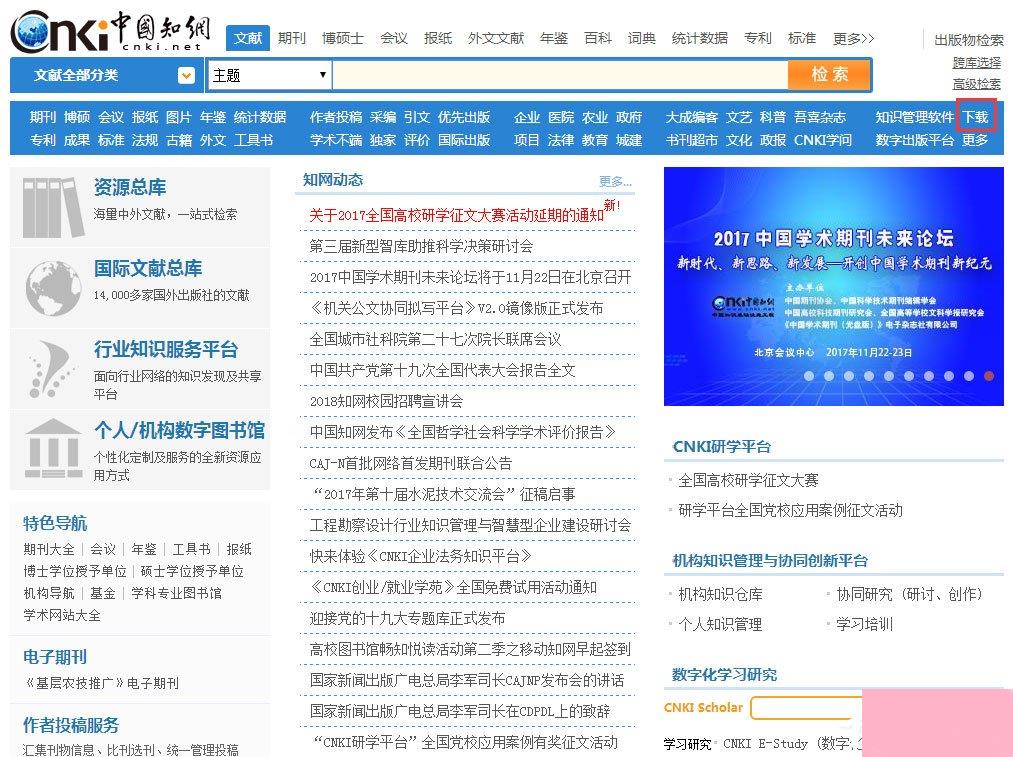Click 作者投稿 in the blue navigation
Viewport: 1013px width, 757px height.
pyautogui.click(x=336, y=117)
